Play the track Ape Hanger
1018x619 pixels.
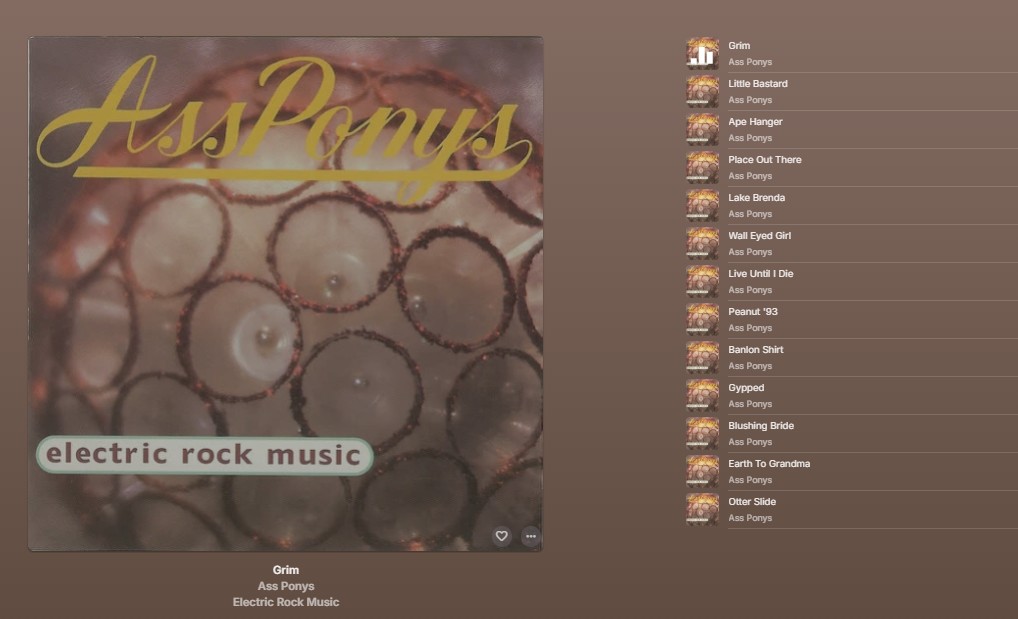[755, 121]
